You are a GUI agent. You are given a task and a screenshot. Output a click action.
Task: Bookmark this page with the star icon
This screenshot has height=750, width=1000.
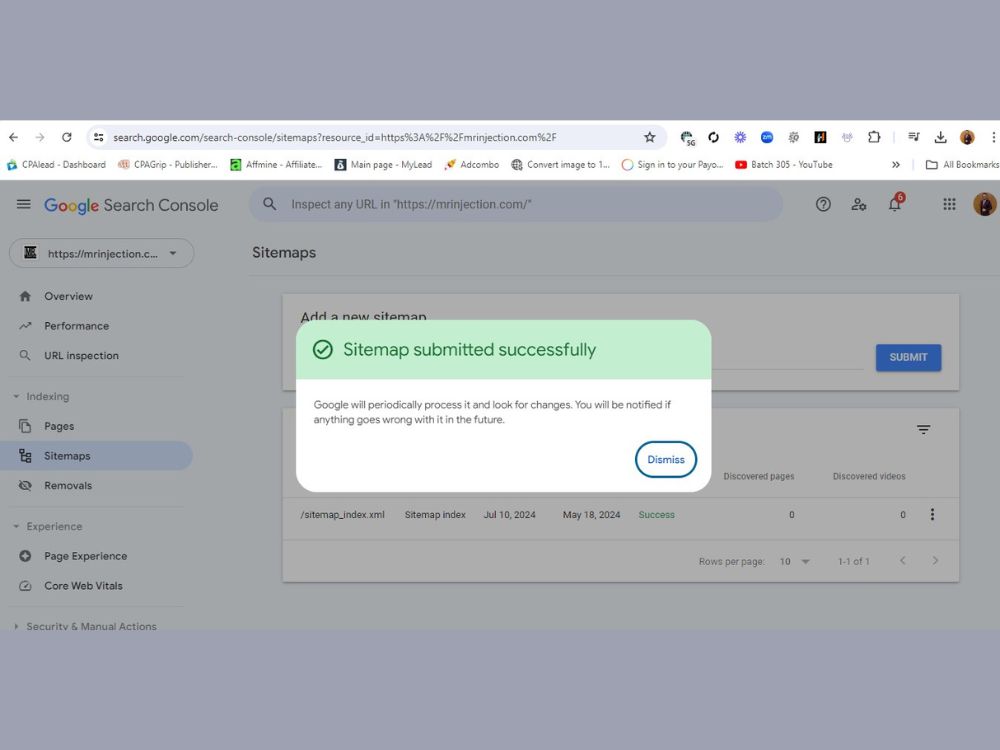[649, 137]
